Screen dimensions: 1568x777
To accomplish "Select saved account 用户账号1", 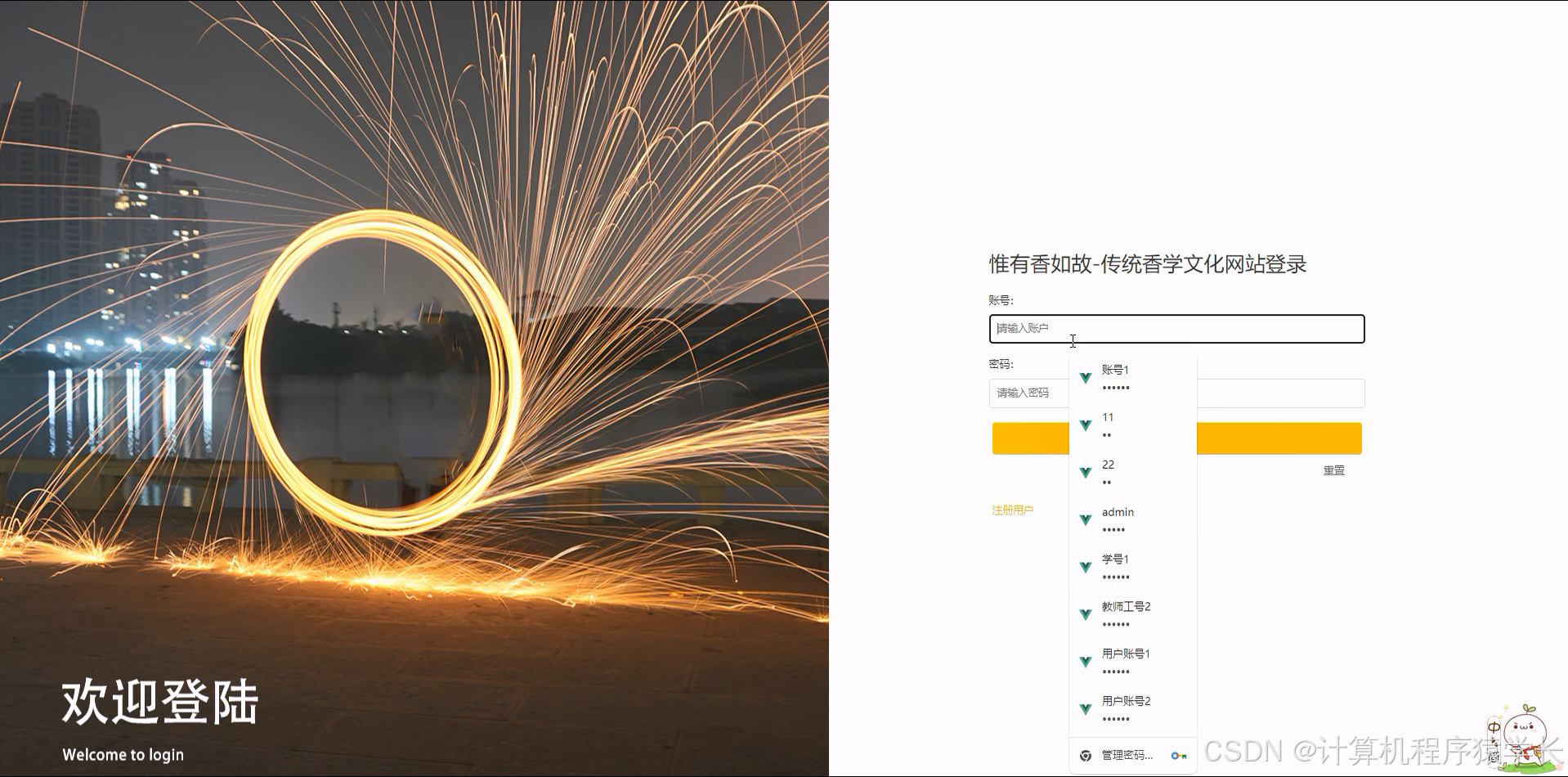I will 1132,662.
